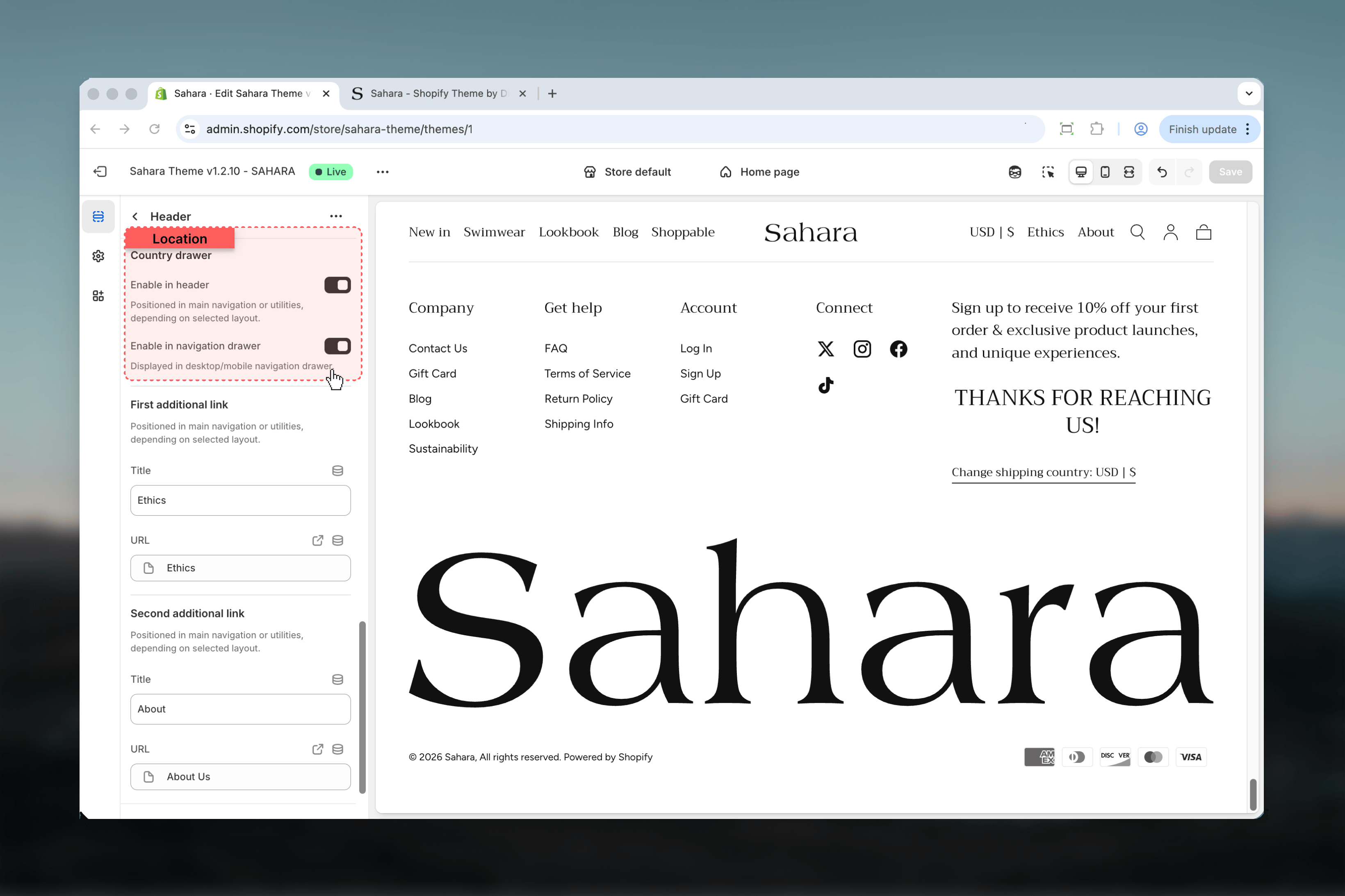Switch to Sahara Edit Theme browser tab

click(x=244, y=94)
